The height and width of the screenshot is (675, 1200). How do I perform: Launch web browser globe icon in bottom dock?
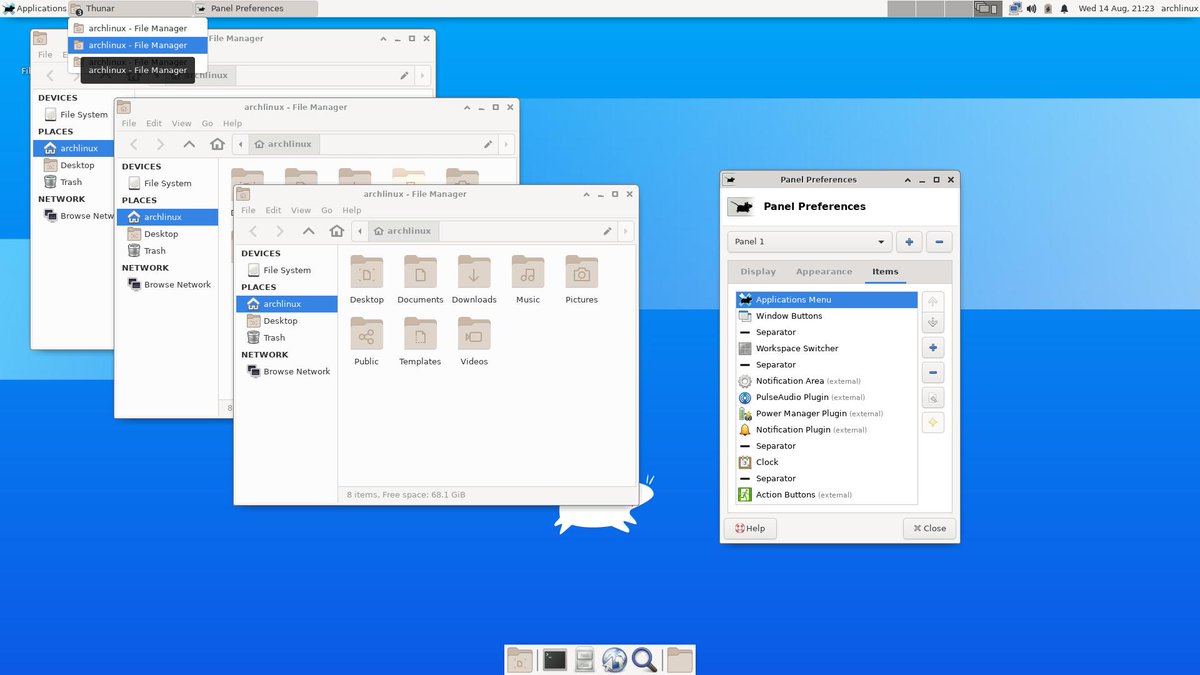(x=614, y=659)
